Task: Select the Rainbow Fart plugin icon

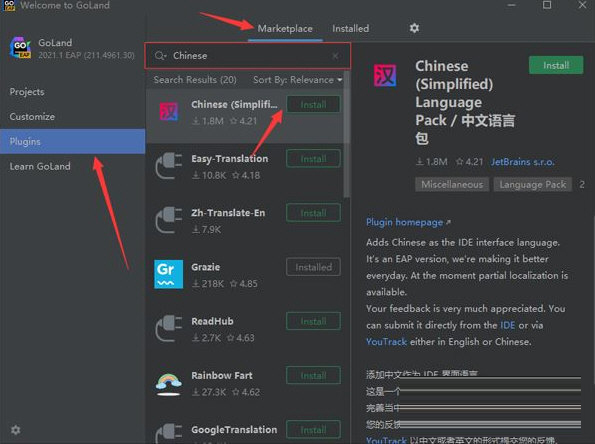Action: tap(168, 384)
